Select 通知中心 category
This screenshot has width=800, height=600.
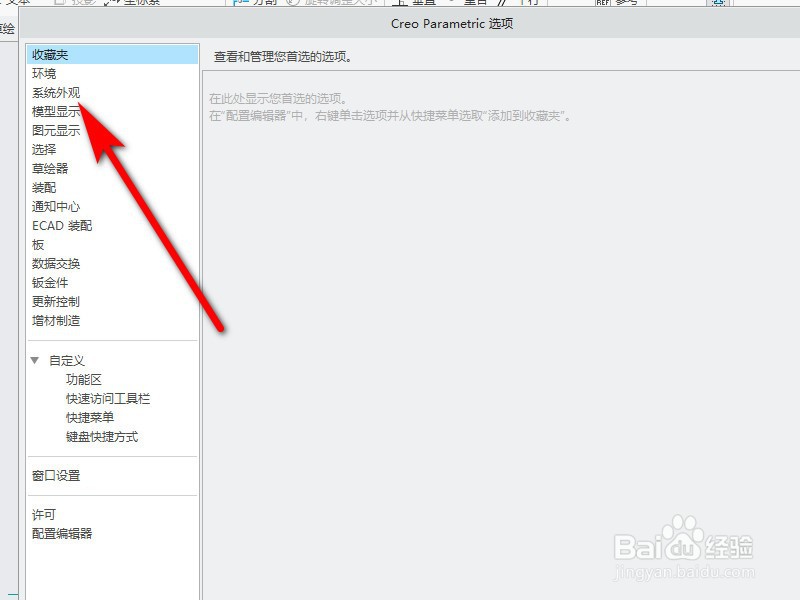pos(56,206)
